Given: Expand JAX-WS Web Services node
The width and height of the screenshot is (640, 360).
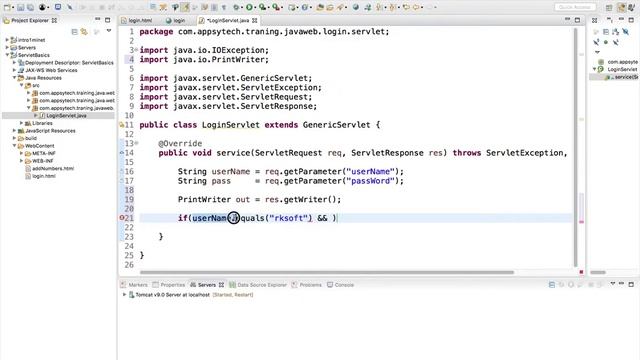Looking at the screenshot, I should point(14,70).
